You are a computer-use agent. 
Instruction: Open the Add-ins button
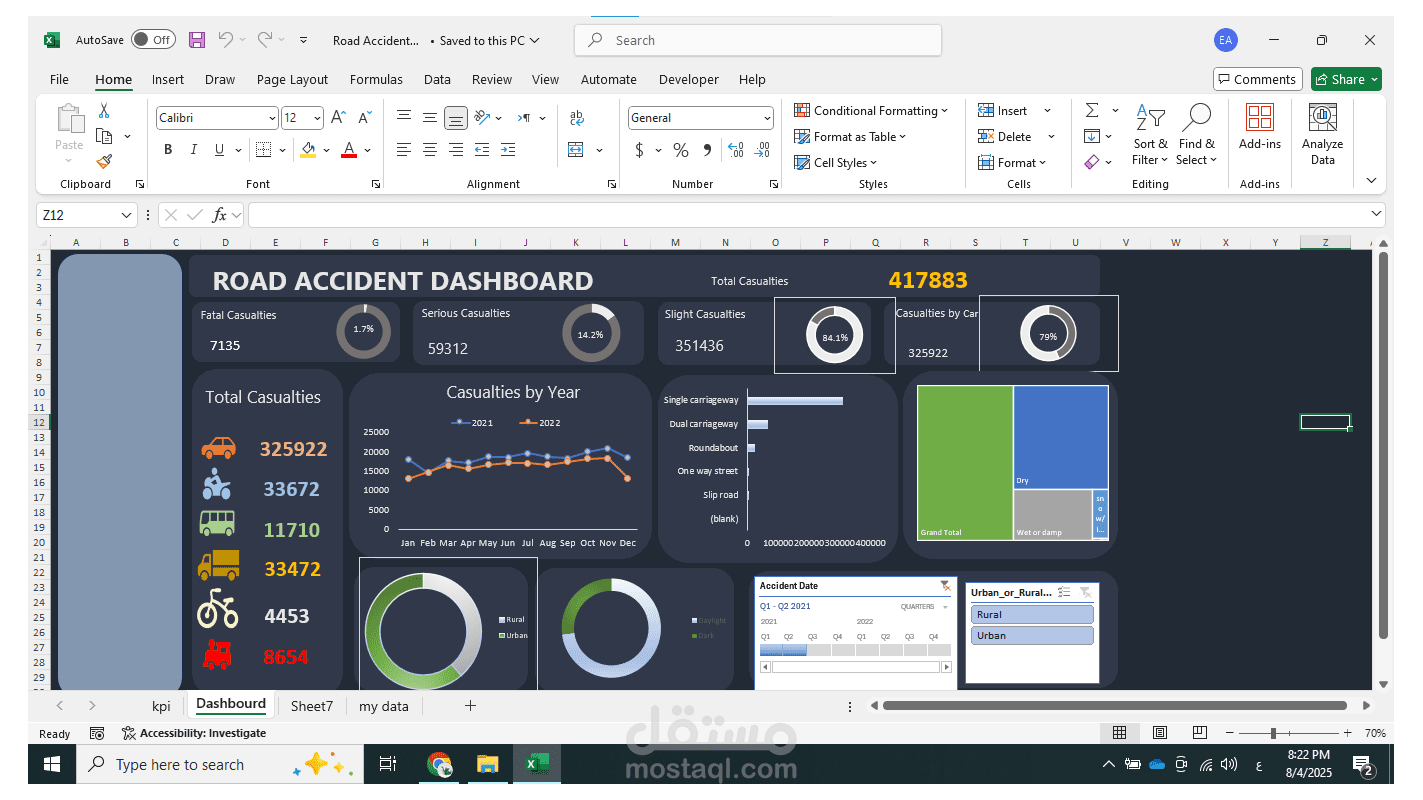(1260, 127)
